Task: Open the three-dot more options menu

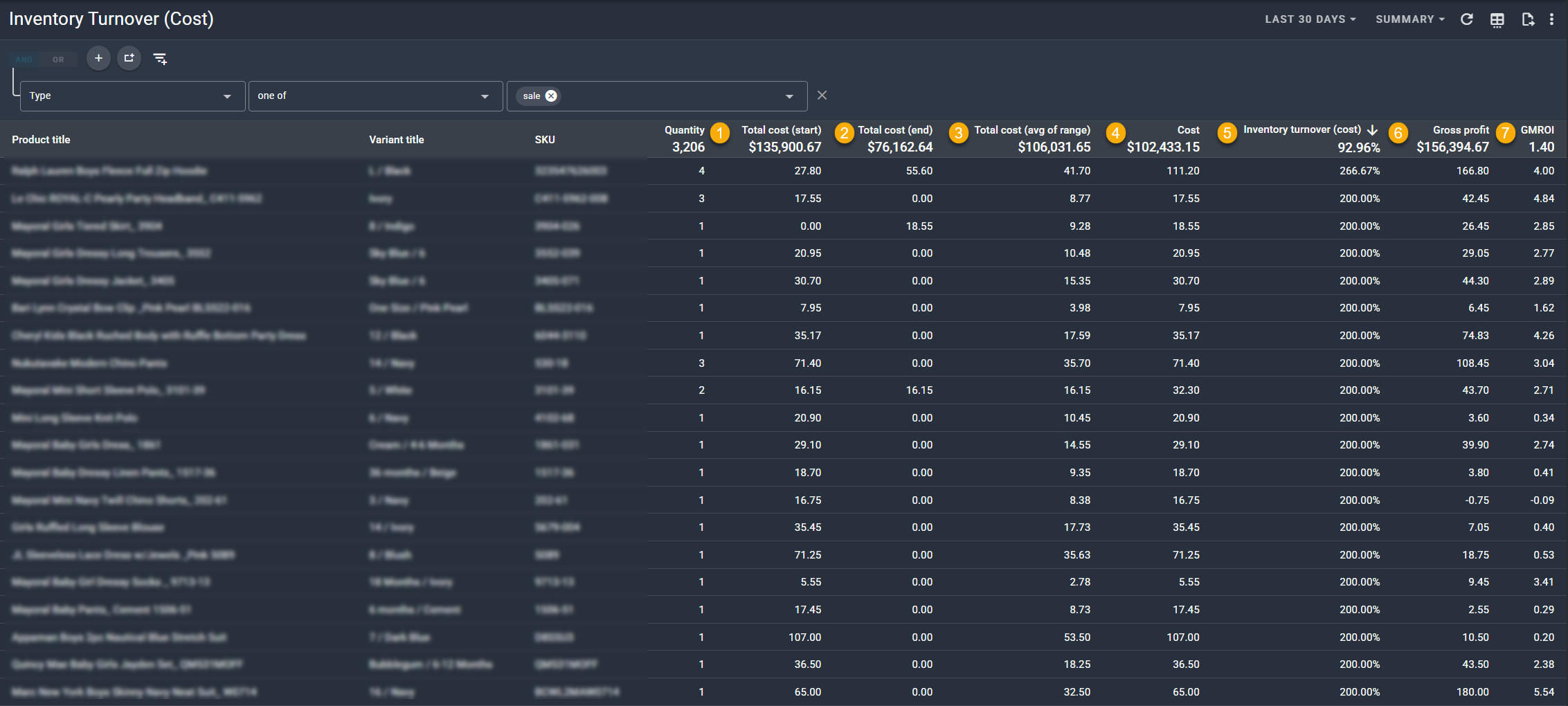Action: (x=1551, y=19)
